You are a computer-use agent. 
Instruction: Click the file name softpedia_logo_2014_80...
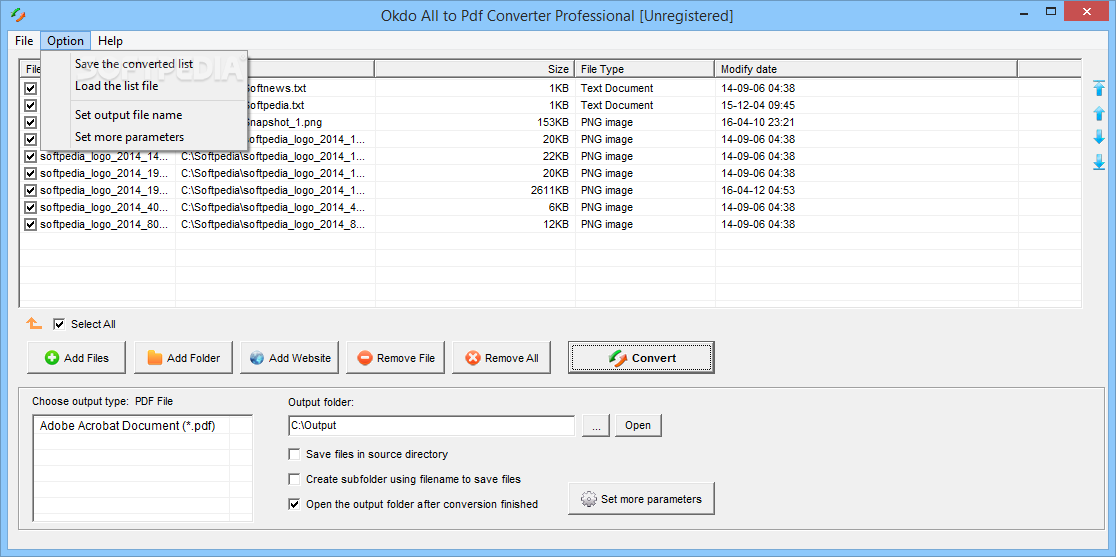pyautogui.click(x=105, y=224)
